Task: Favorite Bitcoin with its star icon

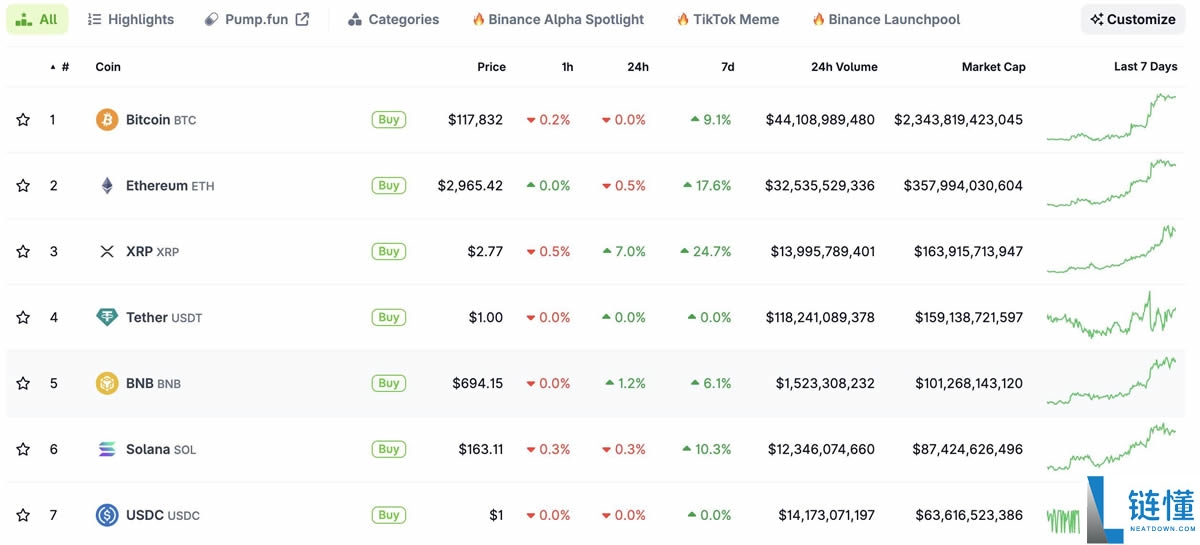Action: click(x=23, y=120)
